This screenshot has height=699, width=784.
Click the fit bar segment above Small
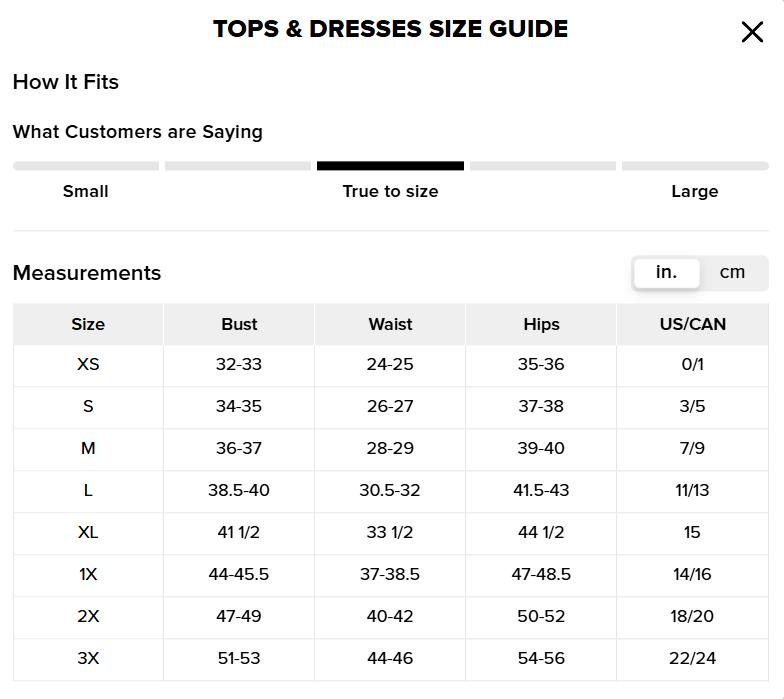click(86, 166)
